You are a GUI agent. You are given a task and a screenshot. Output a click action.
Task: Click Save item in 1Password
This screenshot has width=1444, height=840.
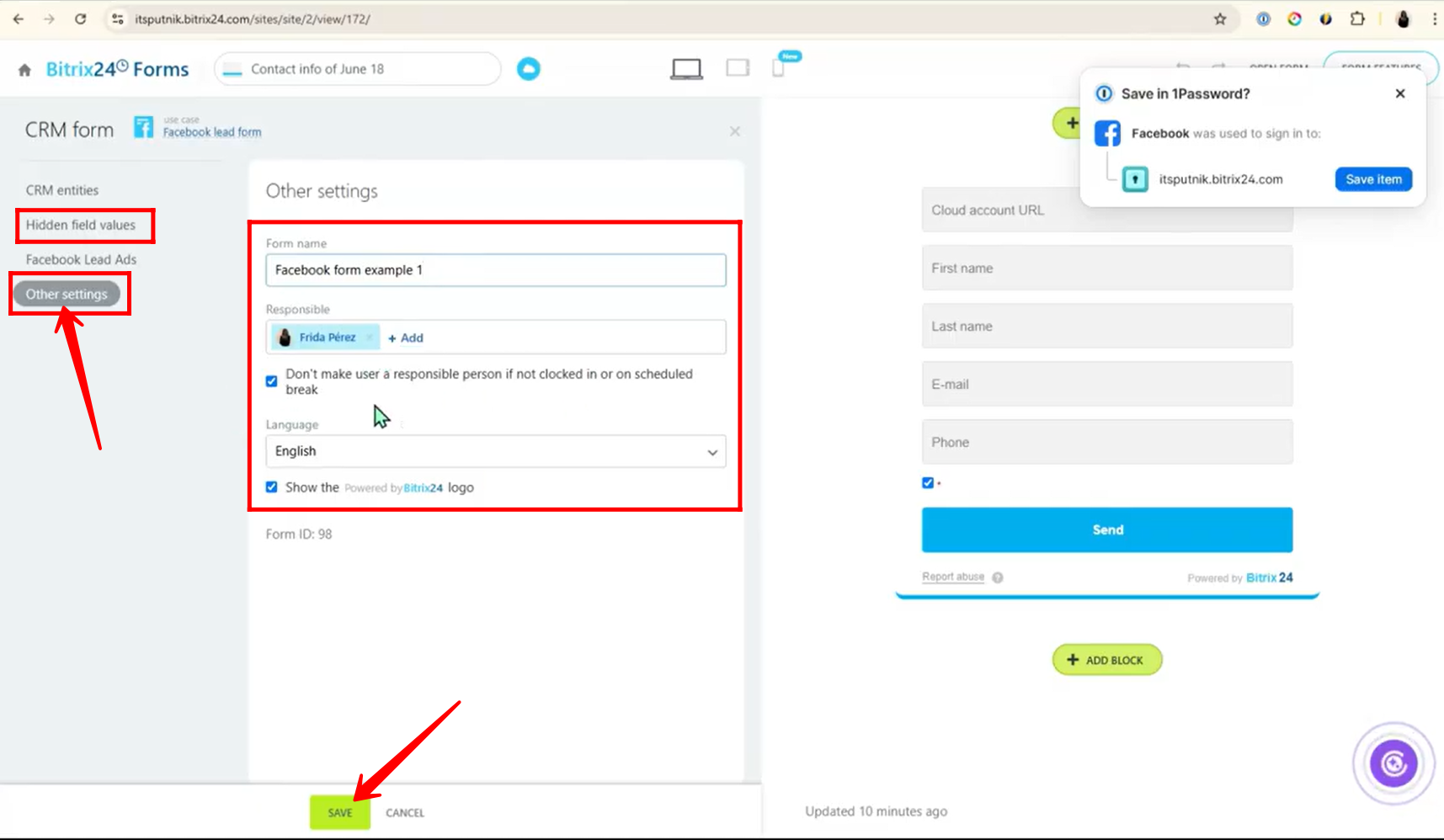[1373, 179]
